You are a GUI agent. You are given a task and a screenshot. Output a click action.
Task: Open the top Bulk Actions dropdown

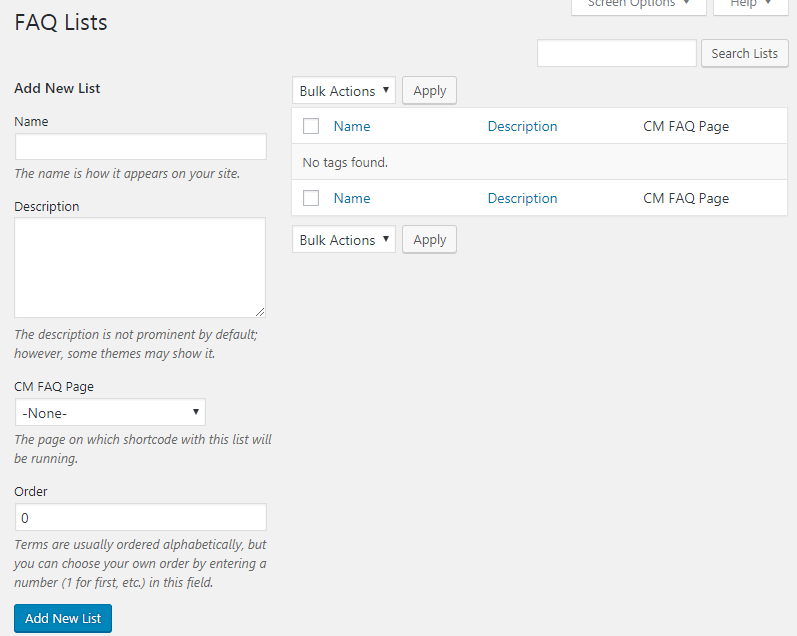click(344, 91)
